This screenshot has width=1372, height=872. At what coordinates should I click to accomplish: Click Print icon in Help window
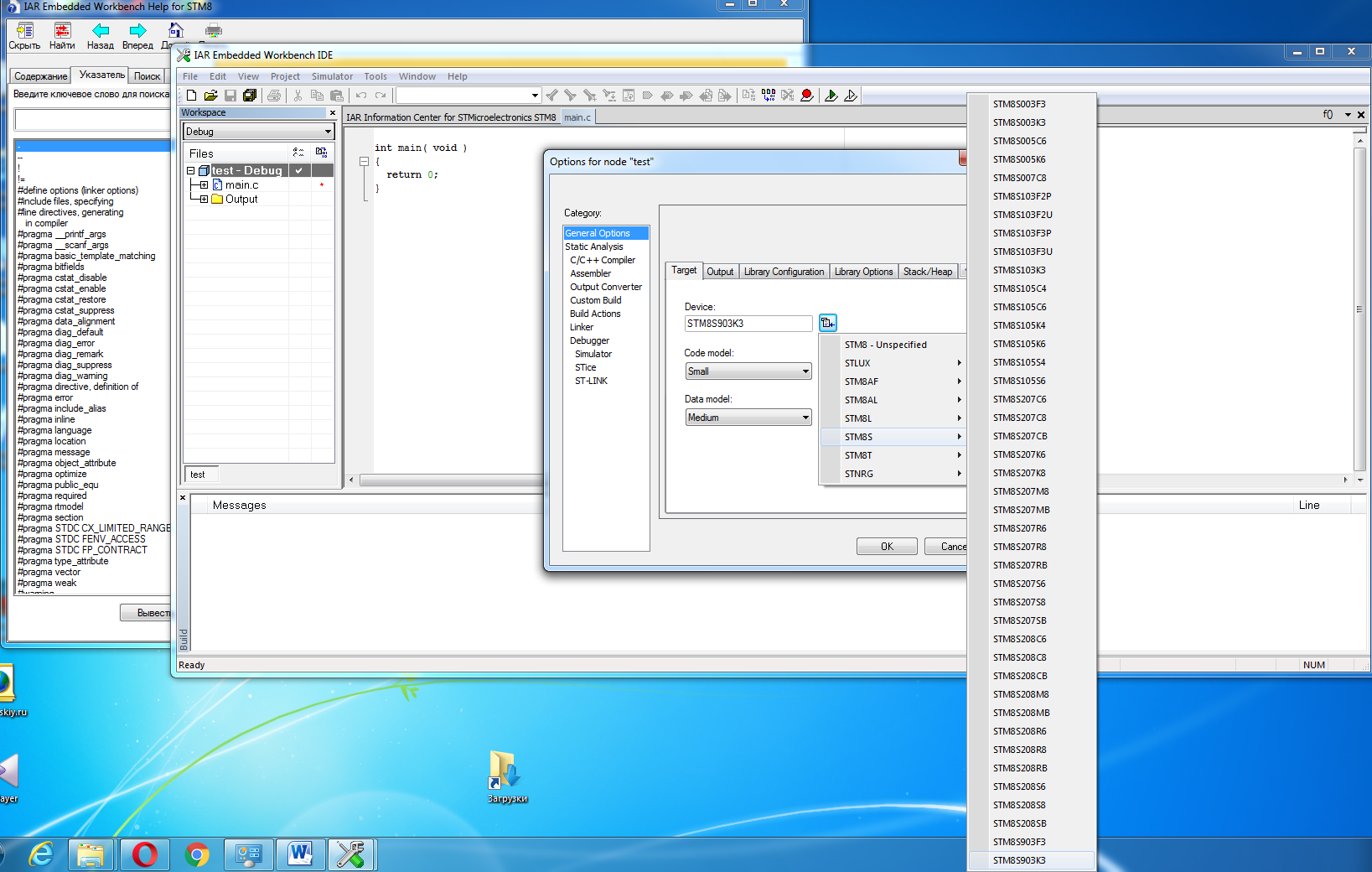click(214, 32)
